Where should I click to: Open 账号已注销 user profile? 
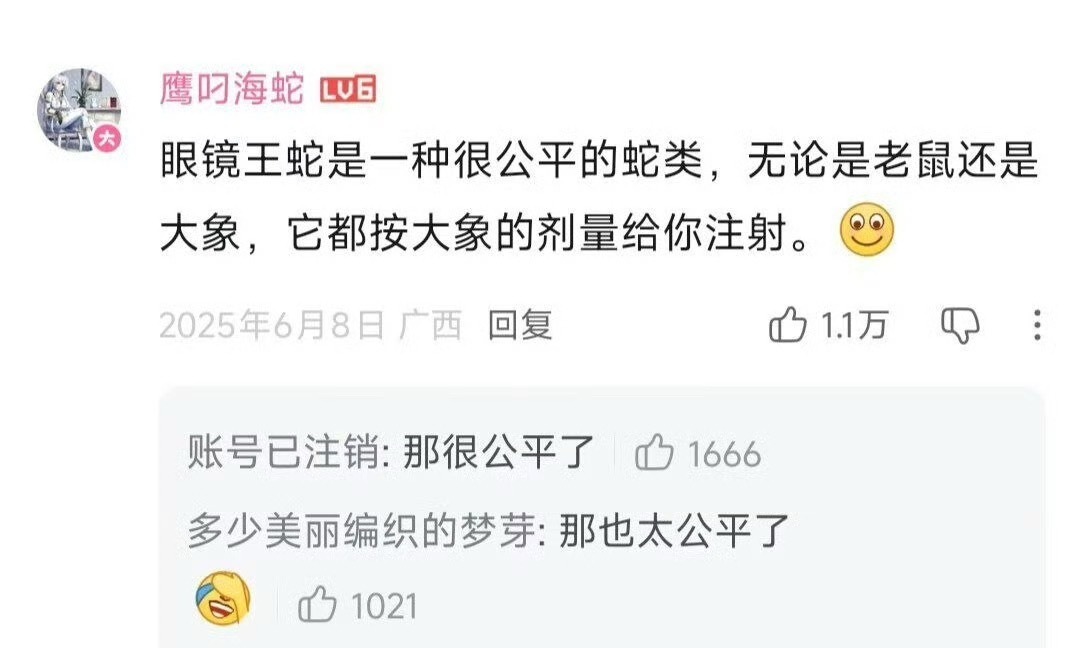point(282,453)
